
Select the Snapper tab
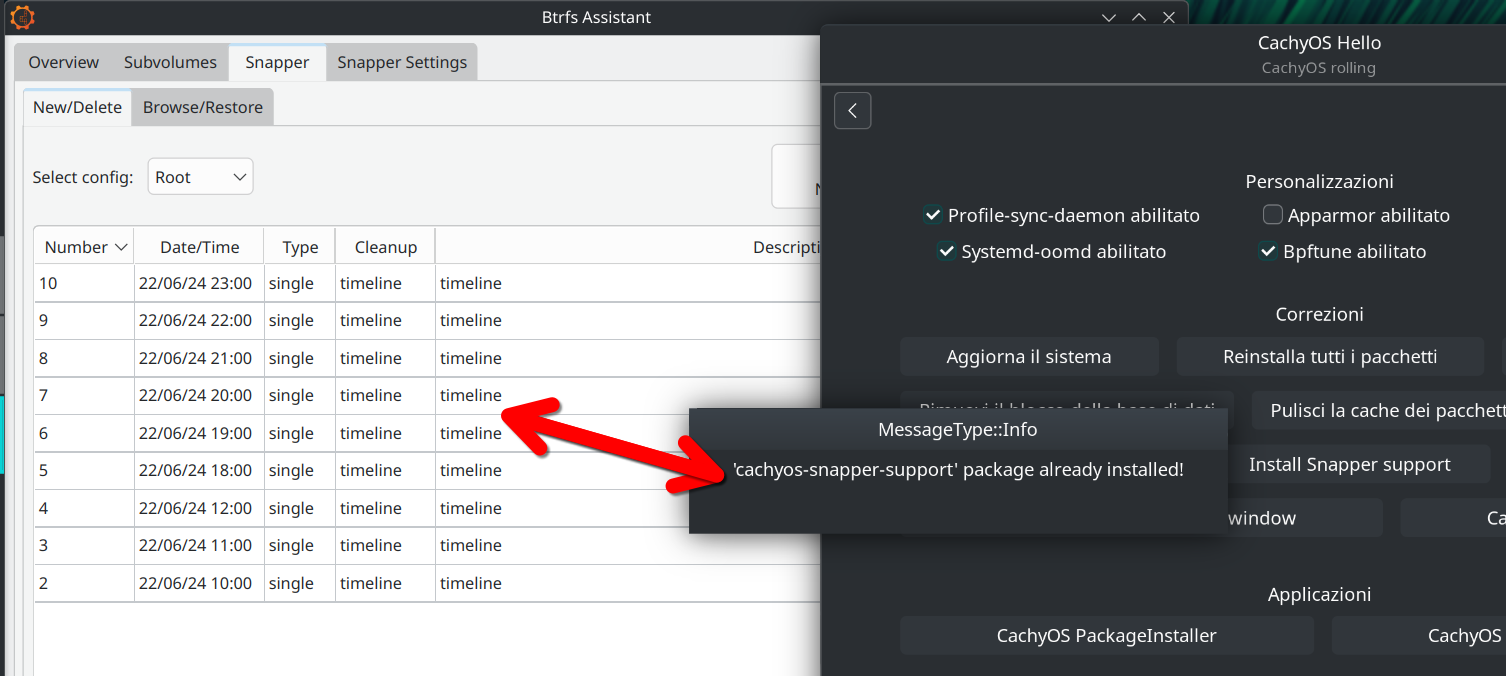click(277, 62)
